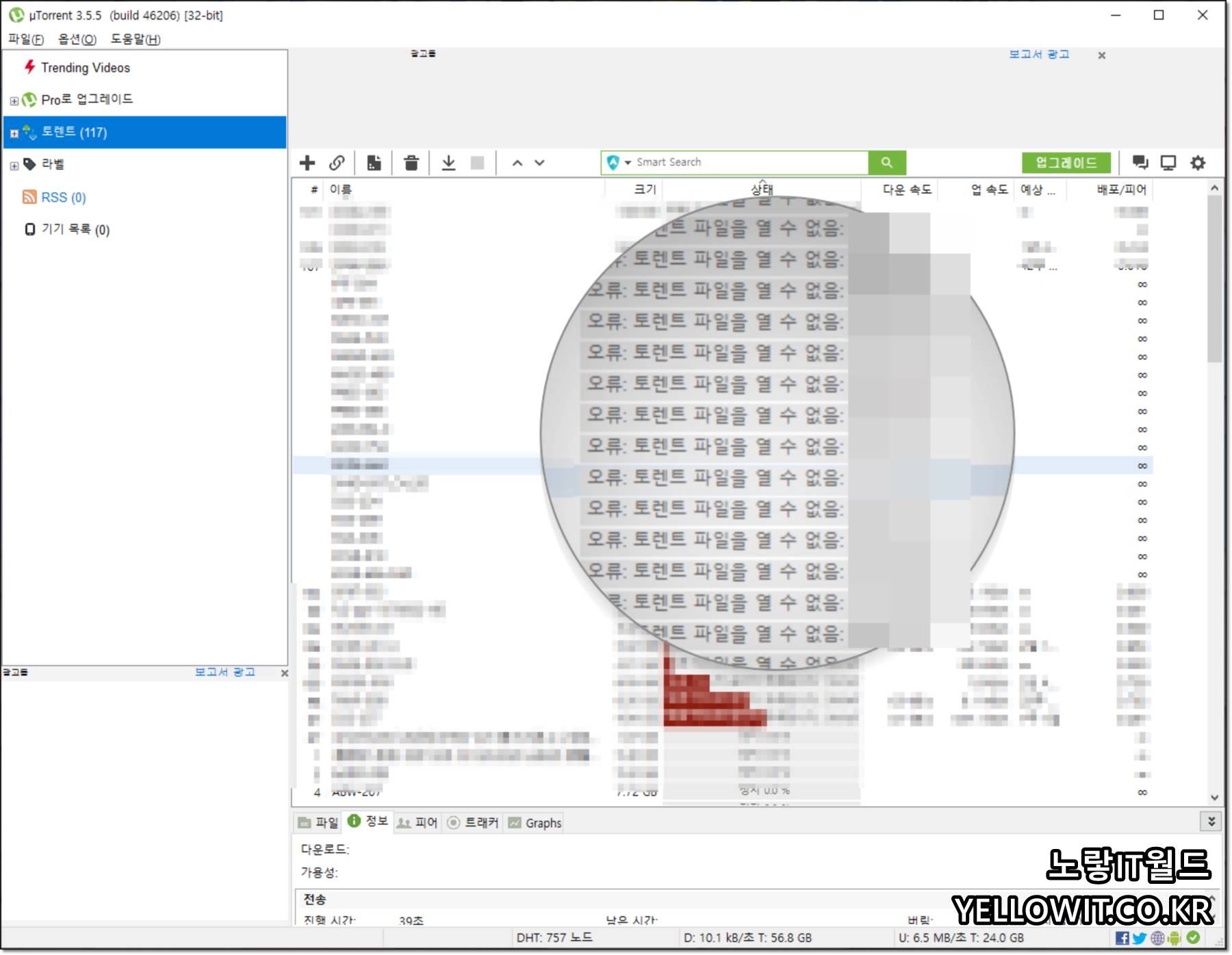Sort by 업 속도 column header
Screen dimensions: 1232x955
tap(975, 189)
